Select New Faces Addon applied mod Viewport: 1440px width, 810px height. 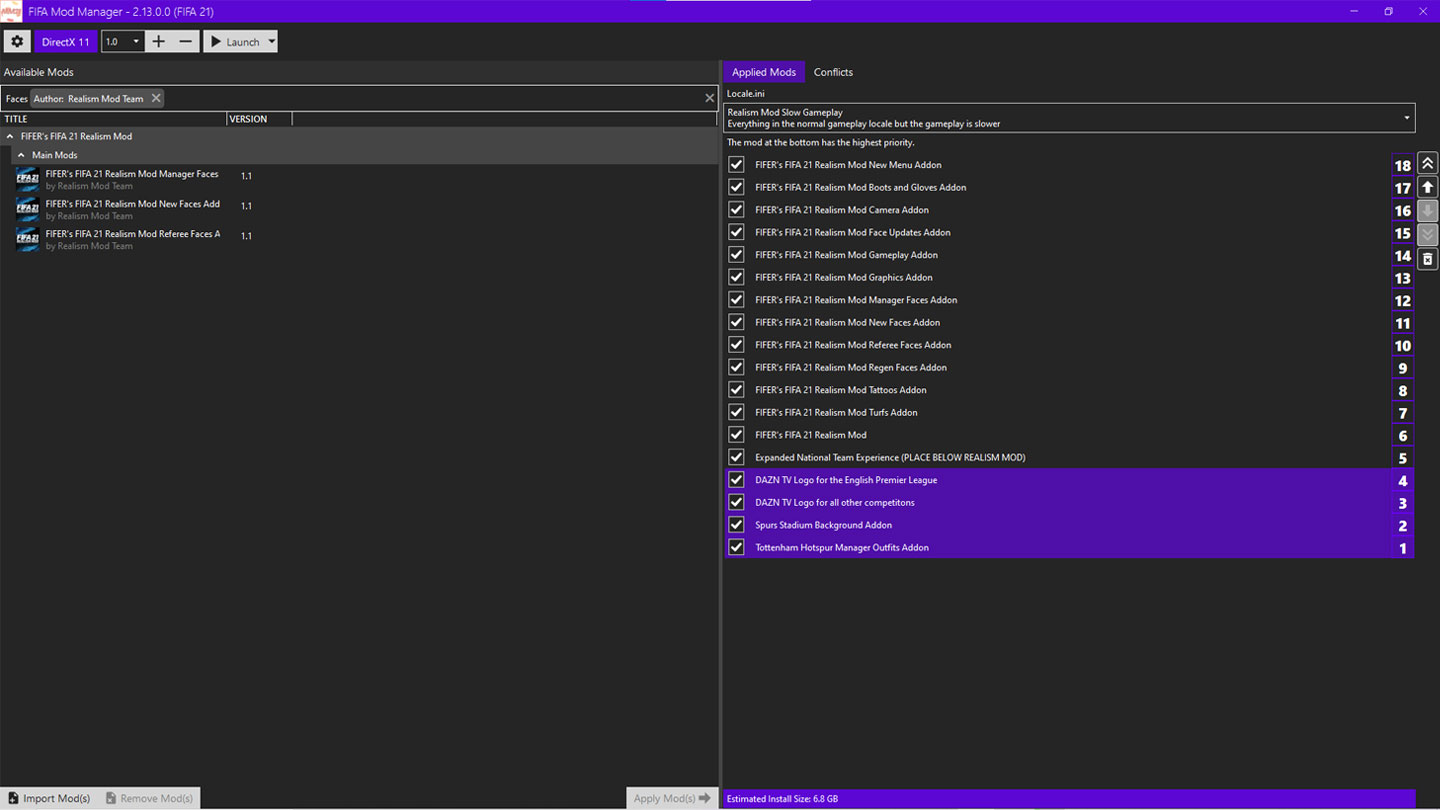click(1068, 322)
